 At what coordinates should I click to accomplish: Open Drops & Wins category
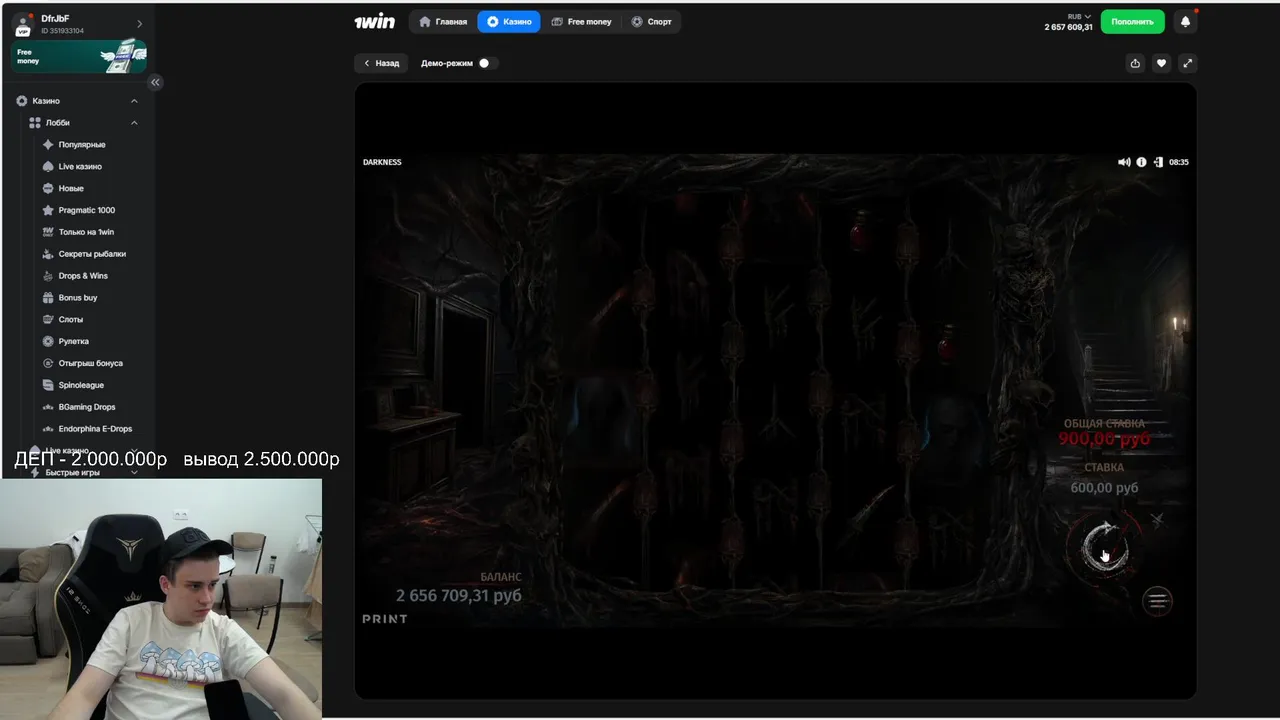coord(83,277)
